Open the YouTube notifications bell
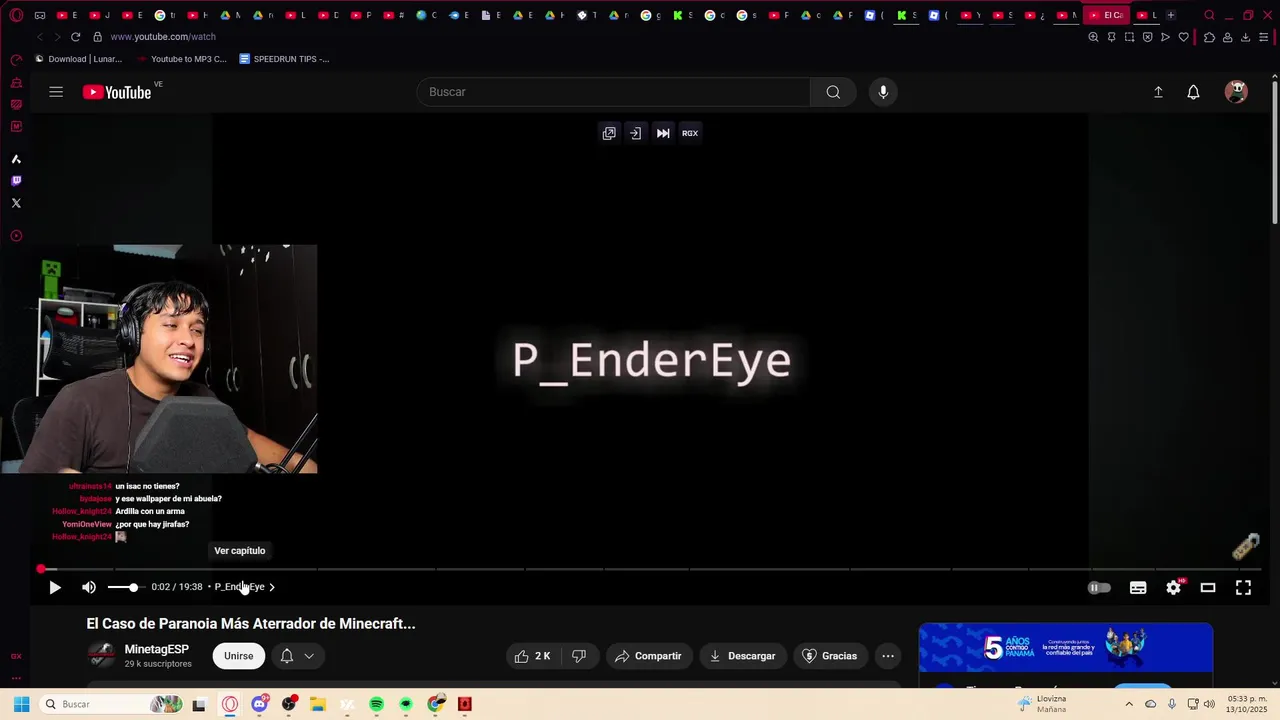1280x720 pixels. [1193, 92]
